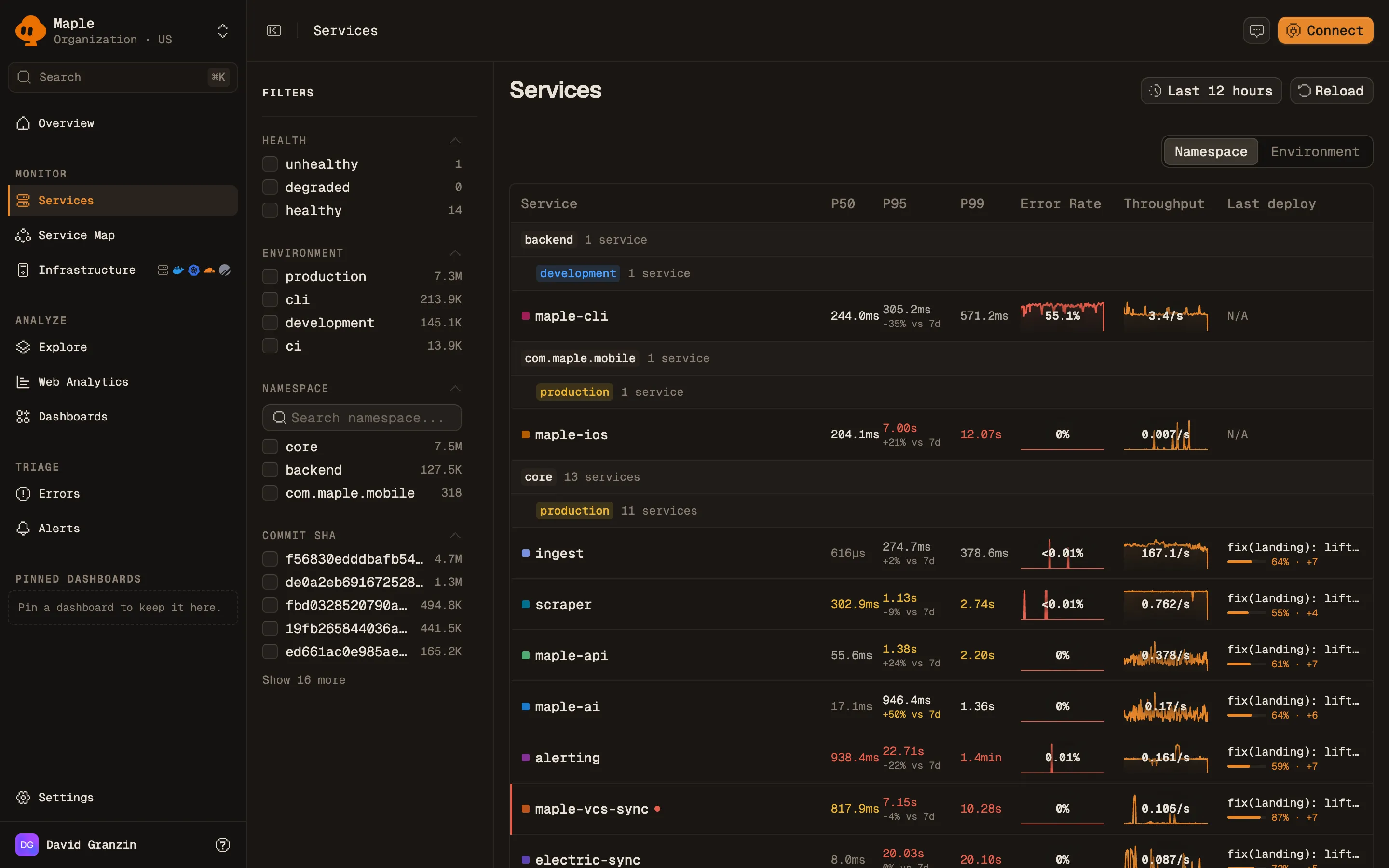Check the f56830edddbafb54 commit checkbox
This screenshot has width=1389, height=868.
pyautogui.click(x=270, y=558)
